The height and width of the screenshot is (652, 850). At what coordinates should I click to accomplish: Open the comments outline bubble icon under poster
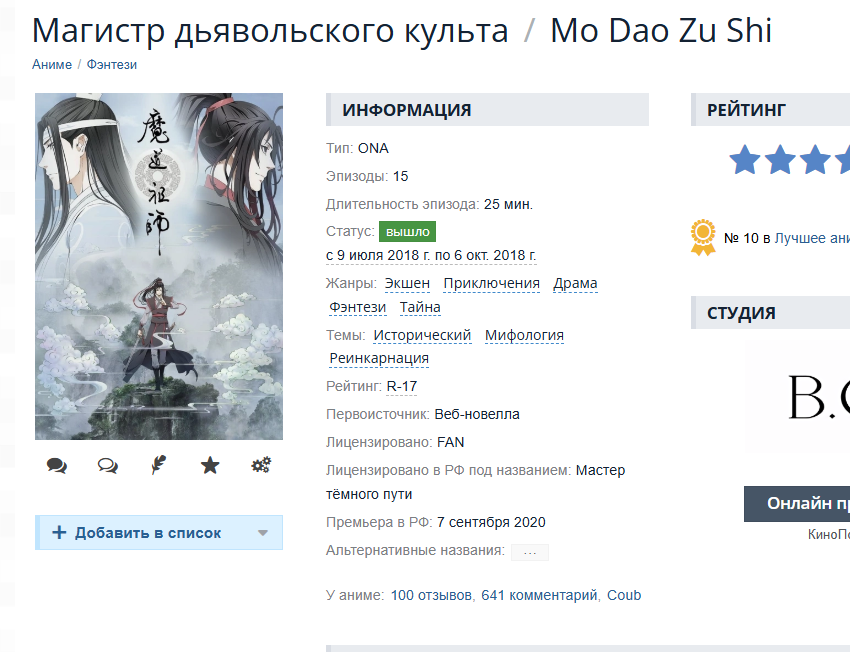click(107, 466)
